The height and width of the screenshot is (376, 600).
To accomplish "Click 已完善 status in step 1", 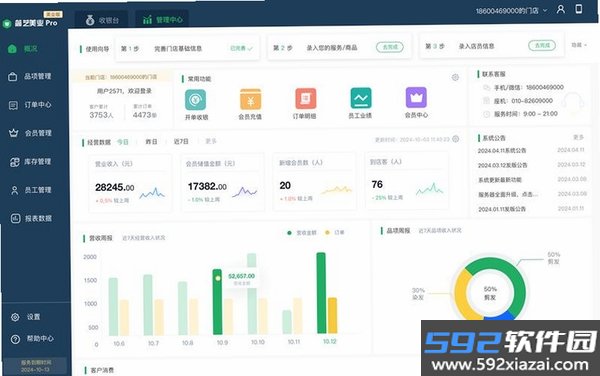I will [x=241, y=48].
